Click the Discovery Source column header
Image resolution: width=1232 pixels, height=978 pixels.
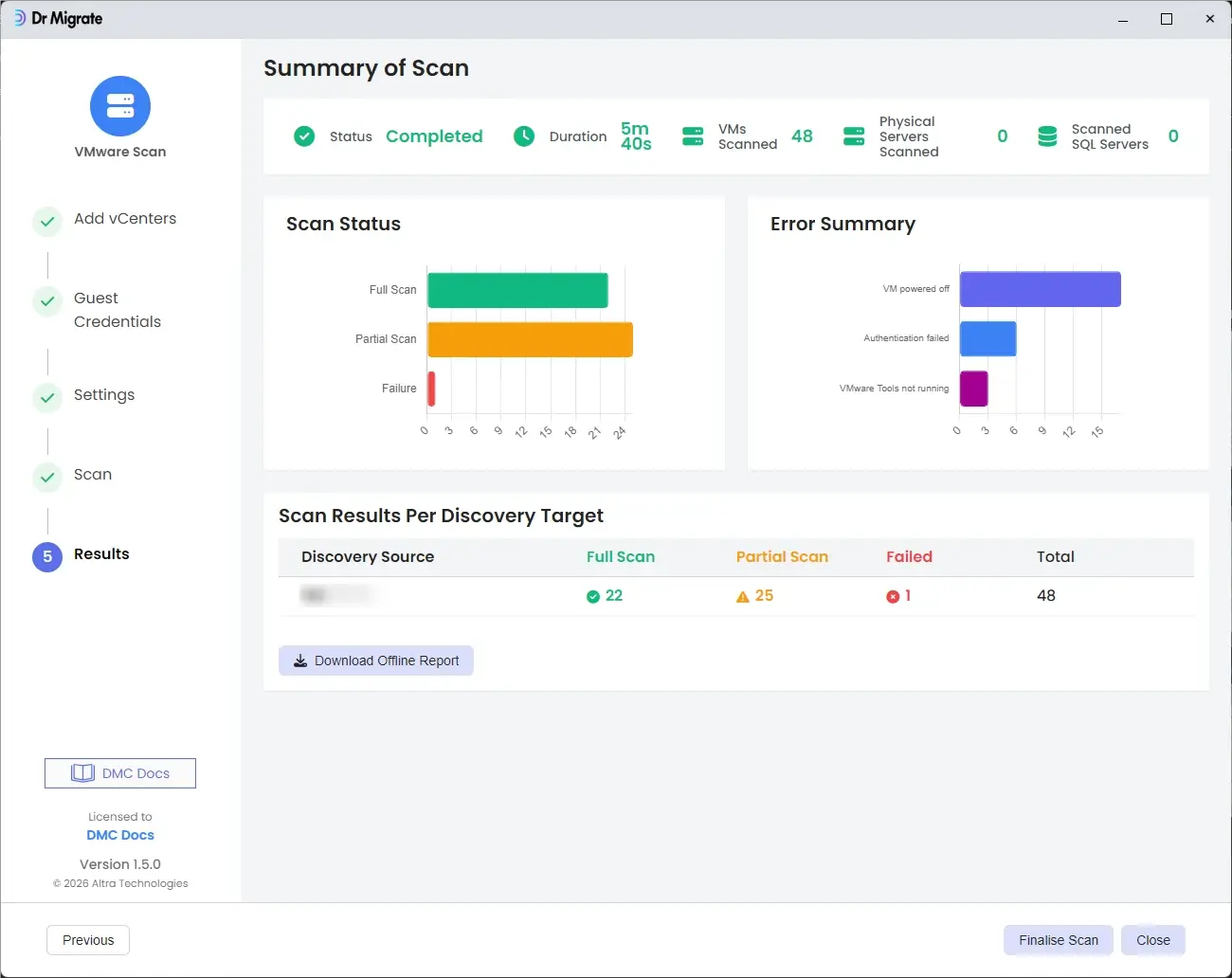[368, 557]
